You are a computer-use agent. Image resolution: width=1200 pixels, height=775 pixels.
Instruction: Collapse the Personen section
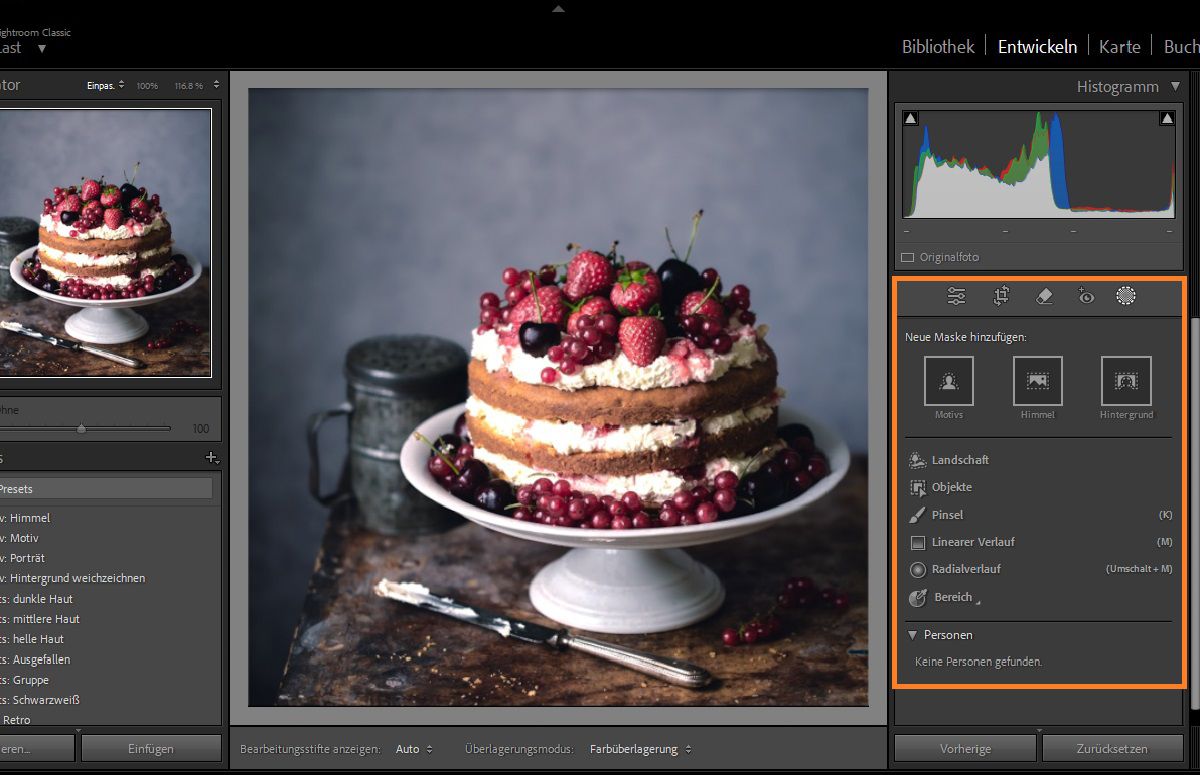pos(913,635)
